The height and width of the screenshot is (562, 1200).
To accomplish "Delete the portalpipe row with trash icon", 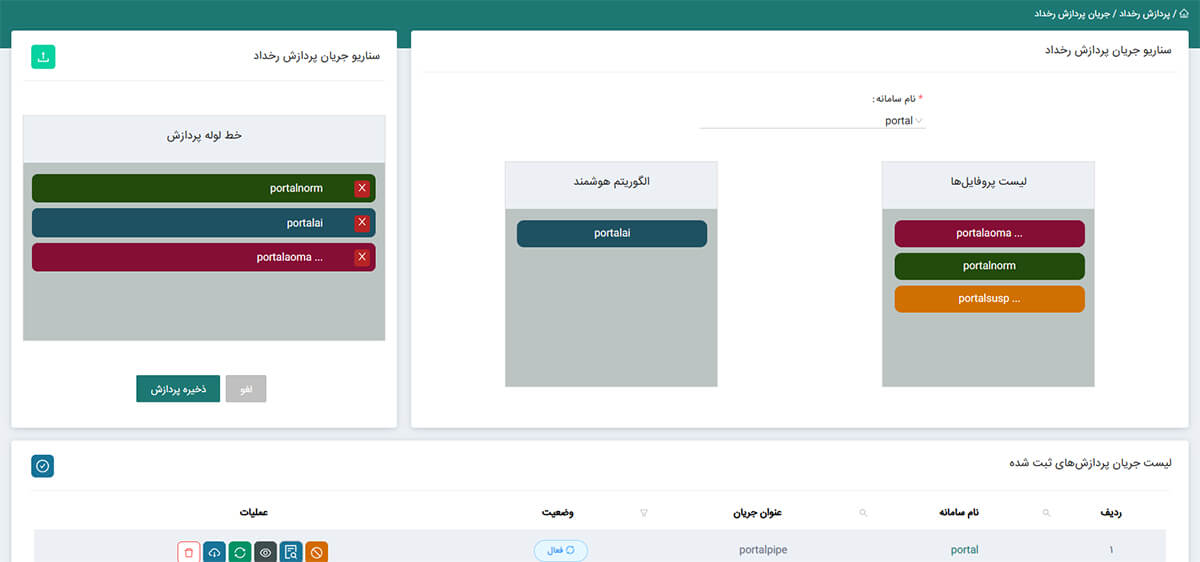I will (189, 552).
